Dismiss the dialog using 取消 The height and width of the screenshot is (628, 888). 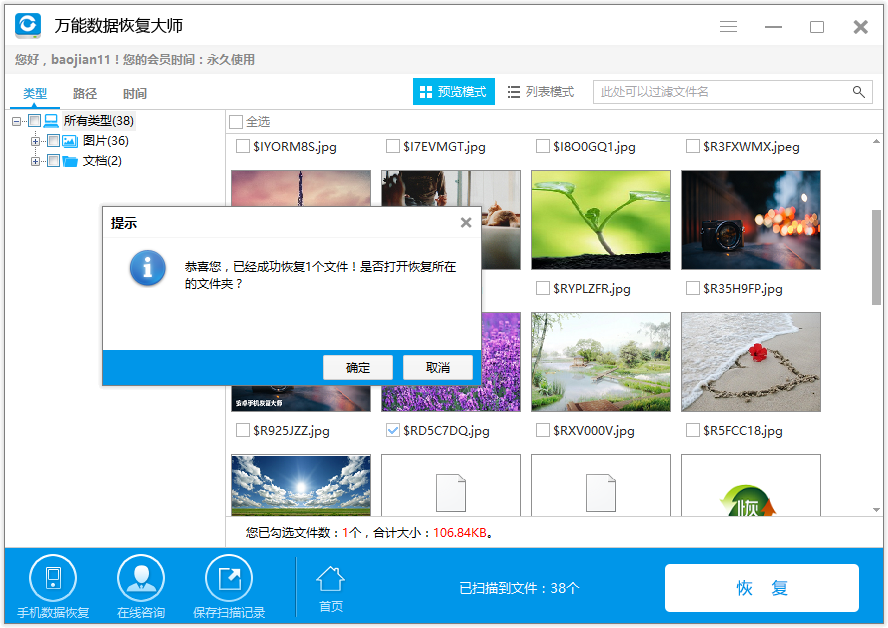(x=437, y=367)
